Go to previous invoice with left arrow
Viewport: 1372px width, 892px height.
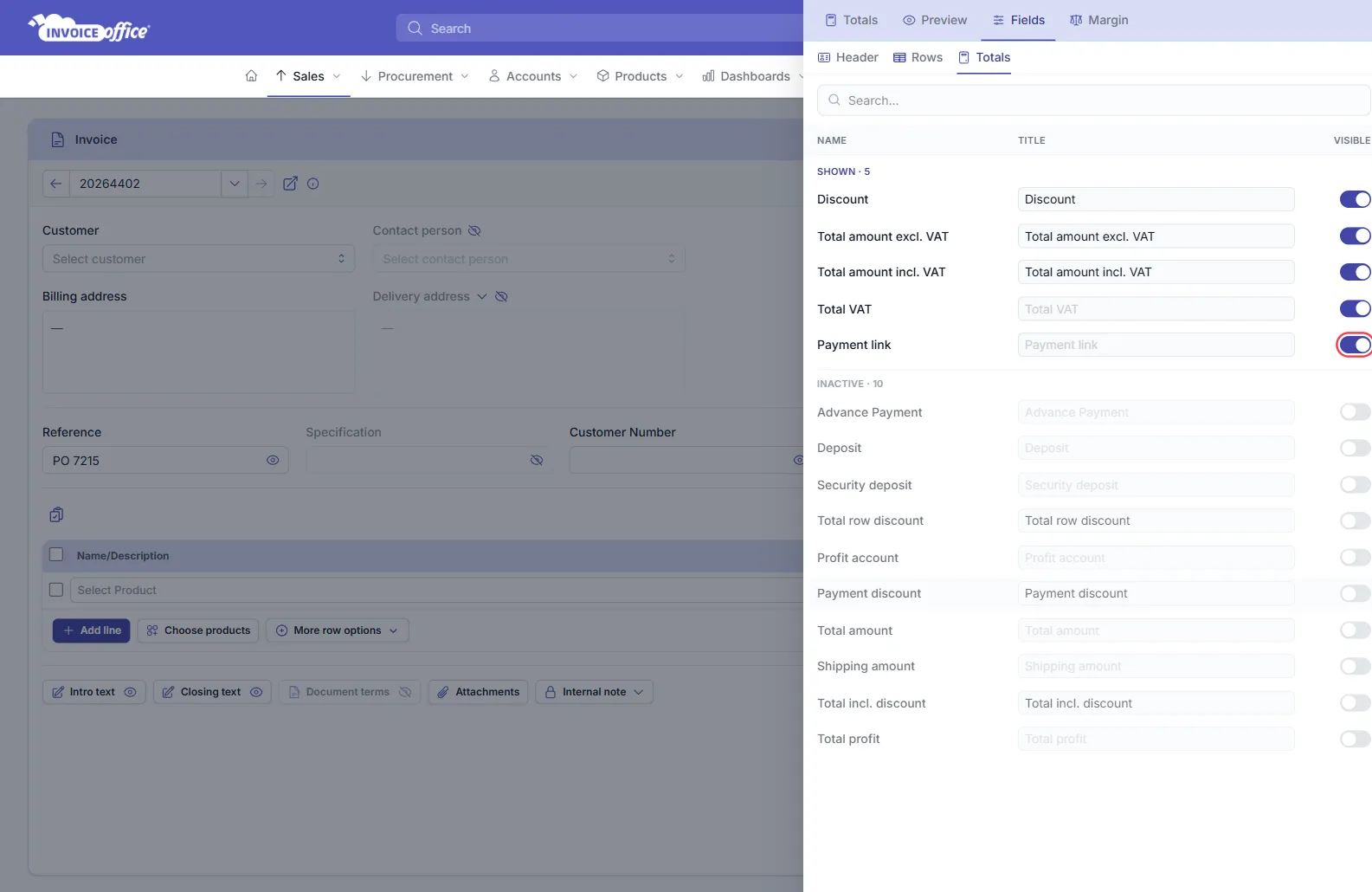(x=55, y=184)
